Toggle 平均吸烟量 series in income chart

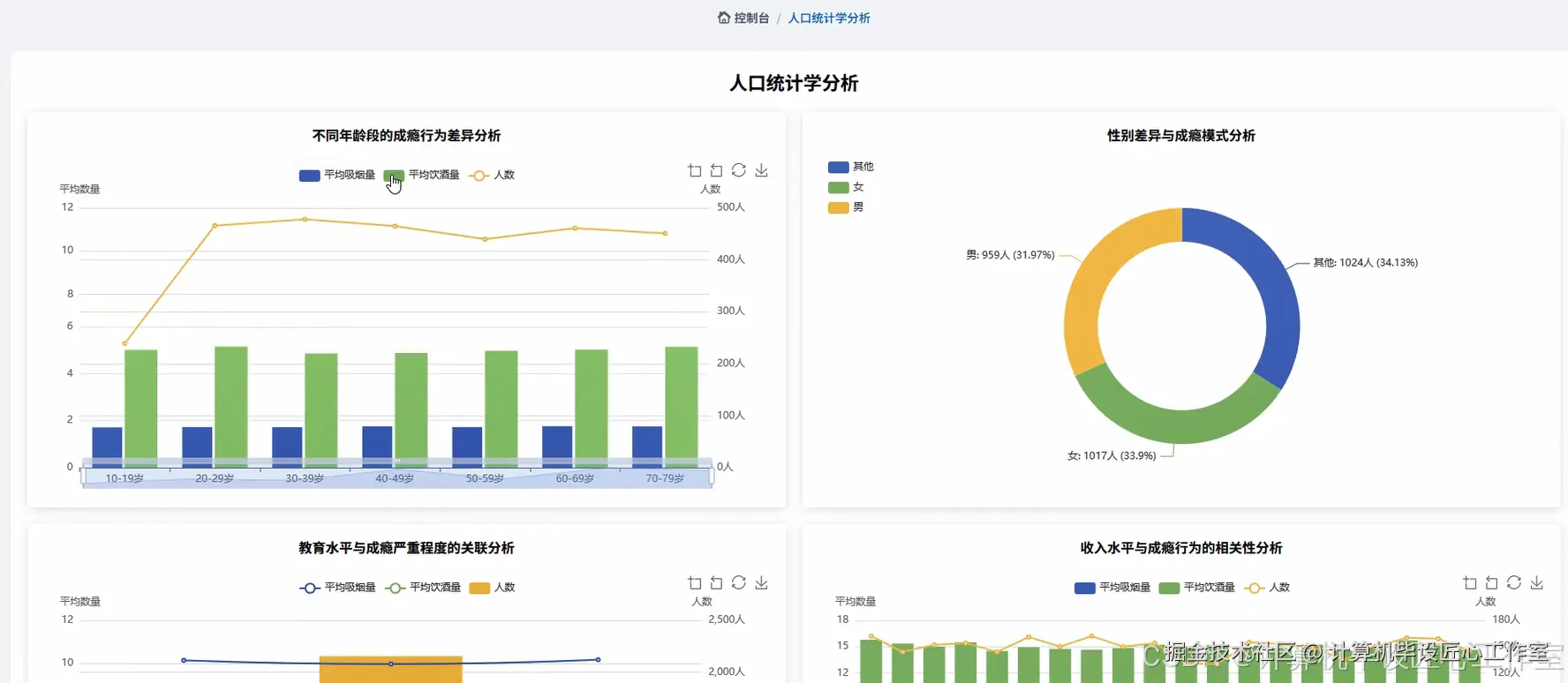click(x=1112, y=588)
